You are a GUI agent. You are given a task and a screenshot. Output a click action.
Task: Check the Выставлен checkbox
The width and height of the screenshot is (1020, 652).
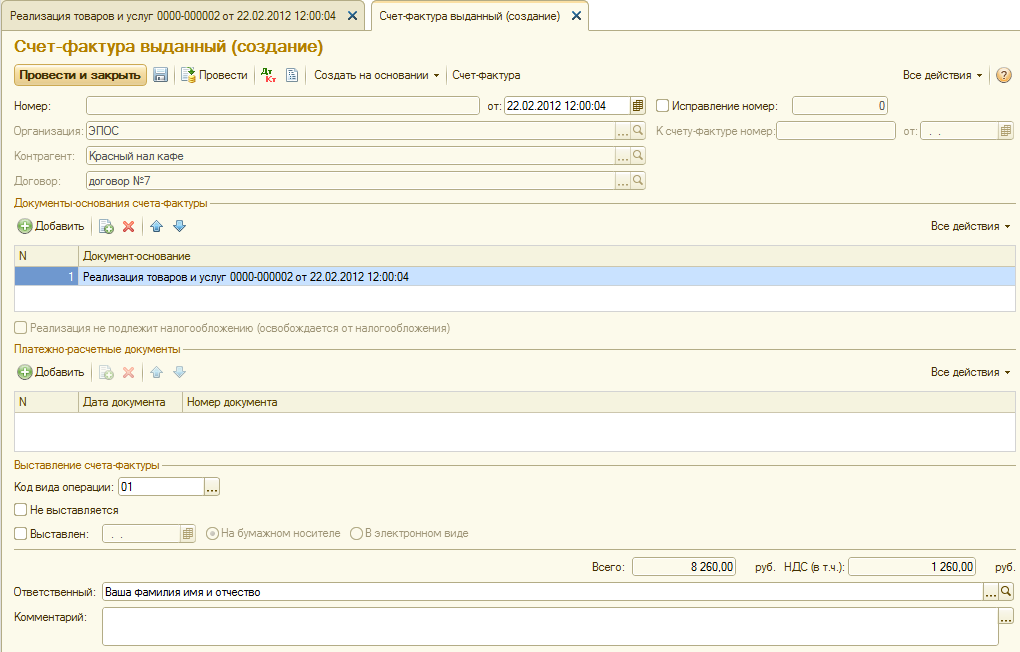(x=21, y=534)
